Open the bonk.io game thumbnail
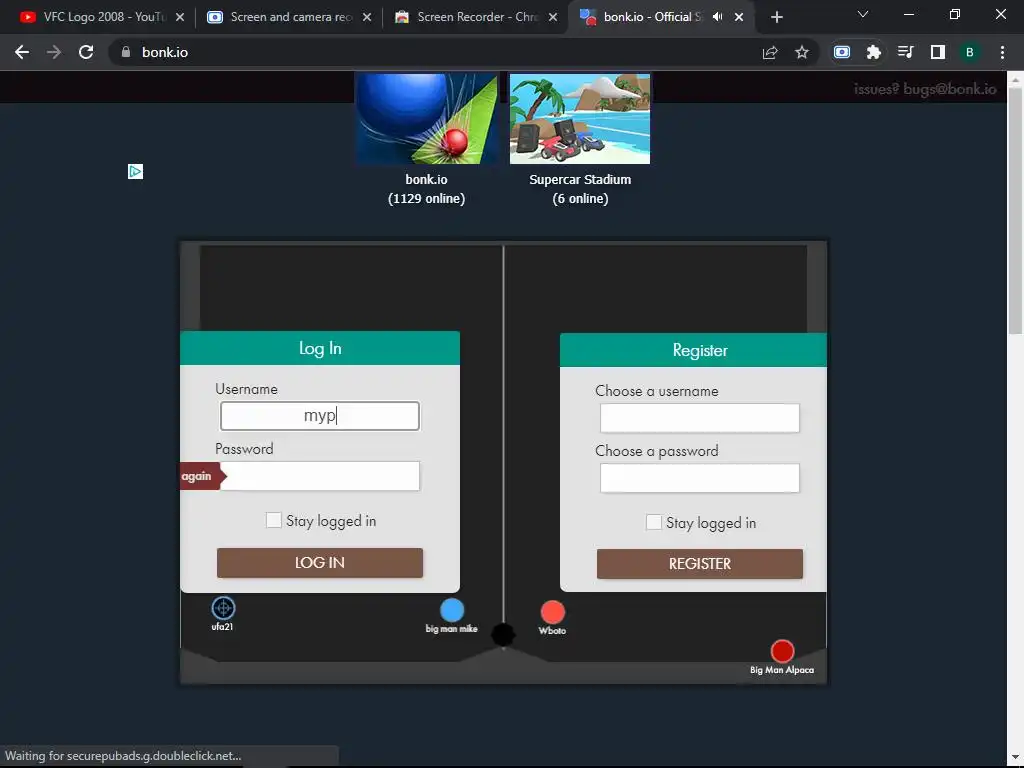 tap(426, 118)
